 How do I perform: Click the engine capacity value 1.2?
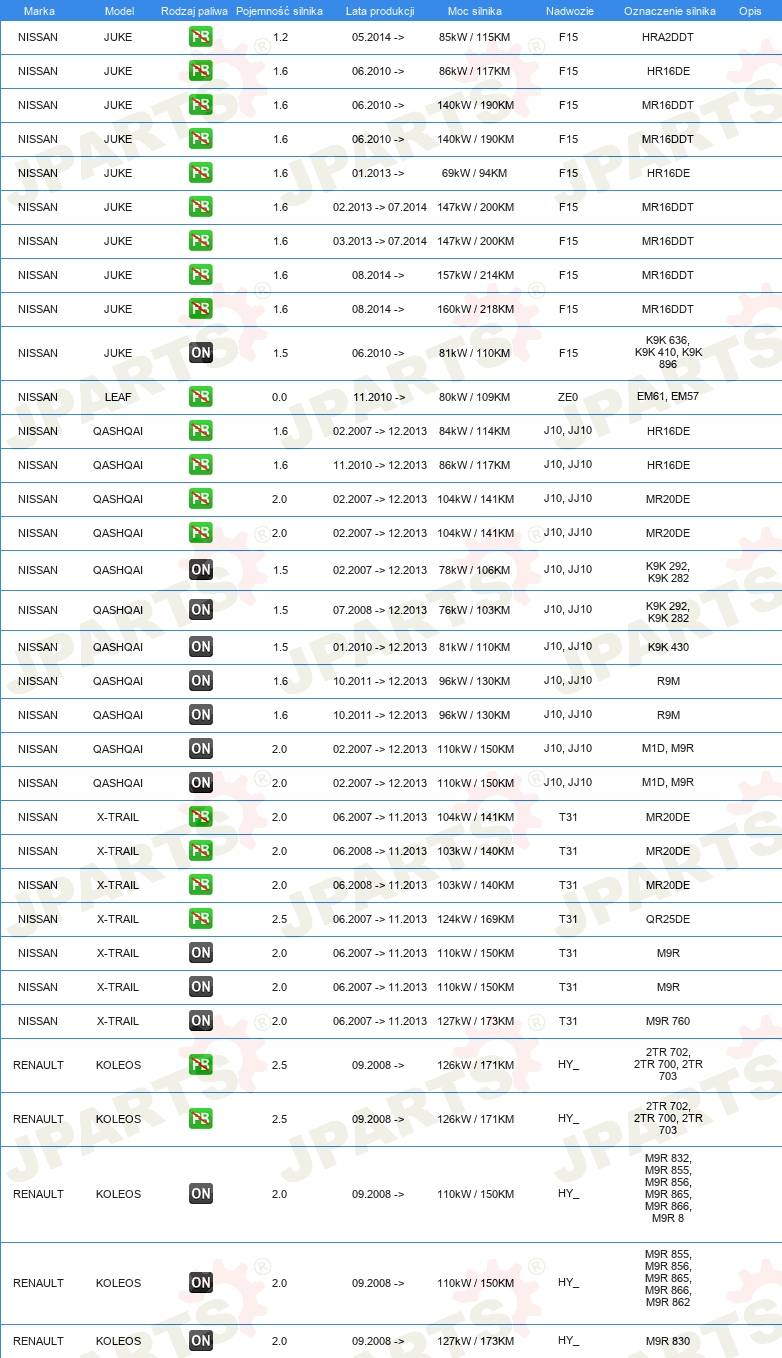(280, 37)
